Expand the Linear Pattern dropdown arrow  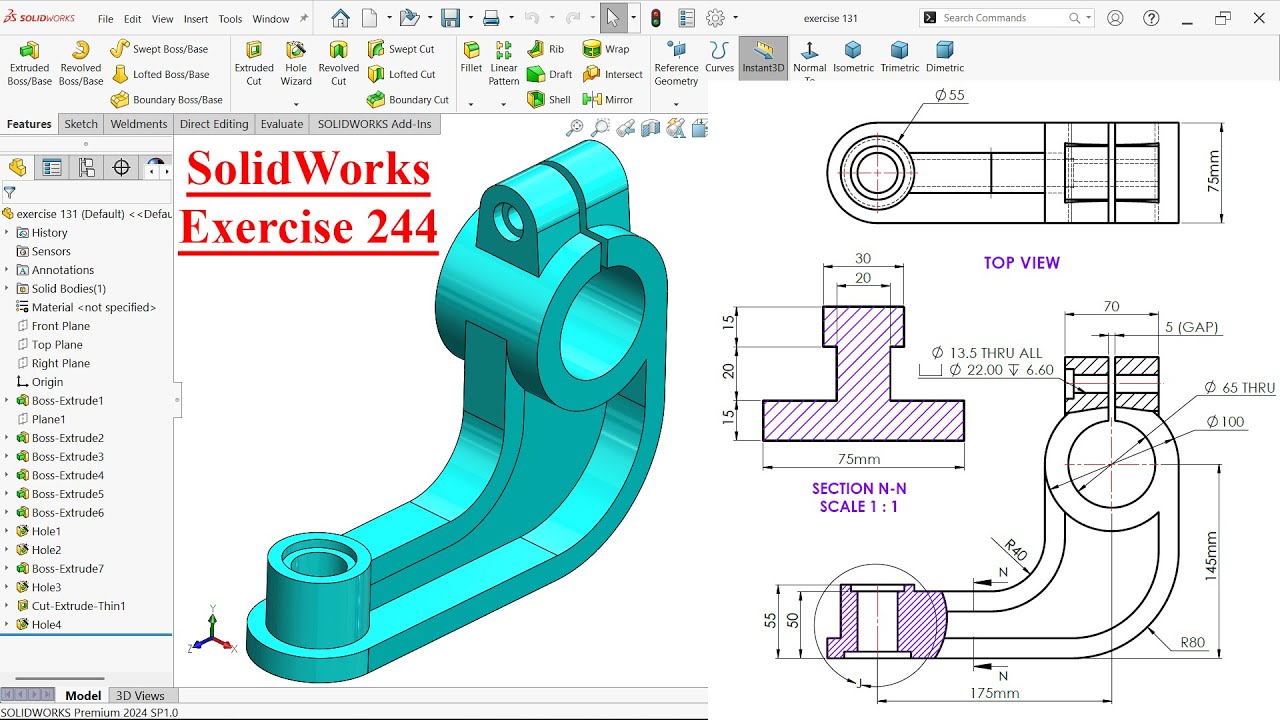tap(504, 103)
